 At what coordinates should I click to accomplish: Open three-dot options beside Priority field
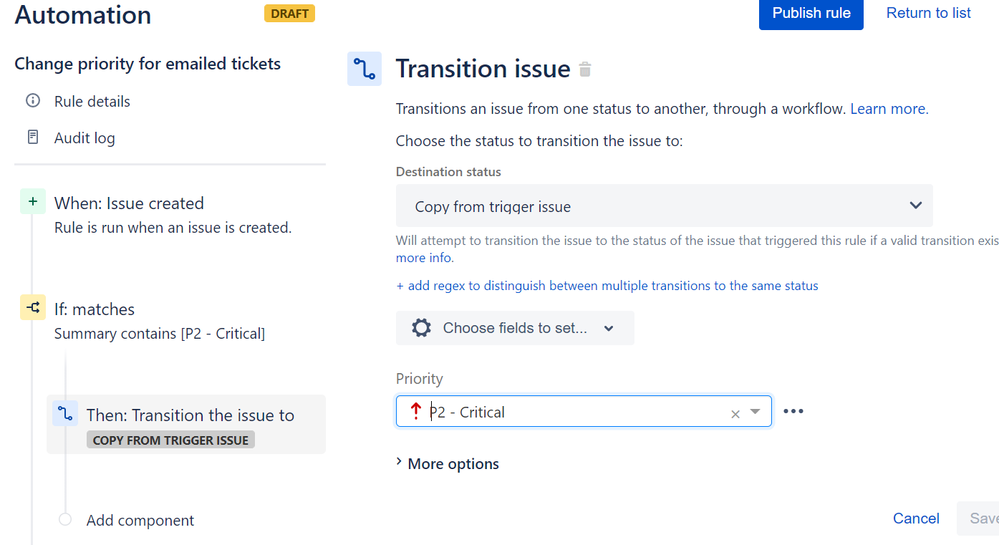tap(793, 411)
